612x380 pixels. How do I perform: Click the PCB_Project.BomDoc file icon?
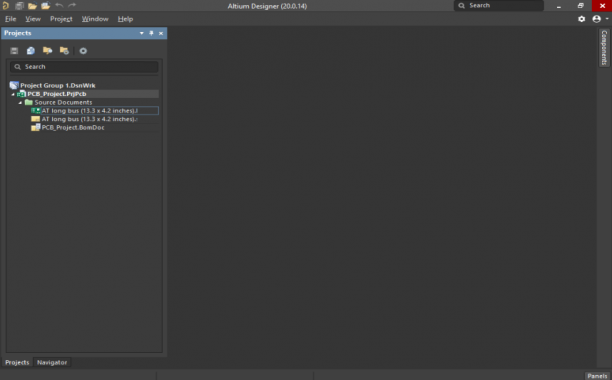click(x=36, y=128)
